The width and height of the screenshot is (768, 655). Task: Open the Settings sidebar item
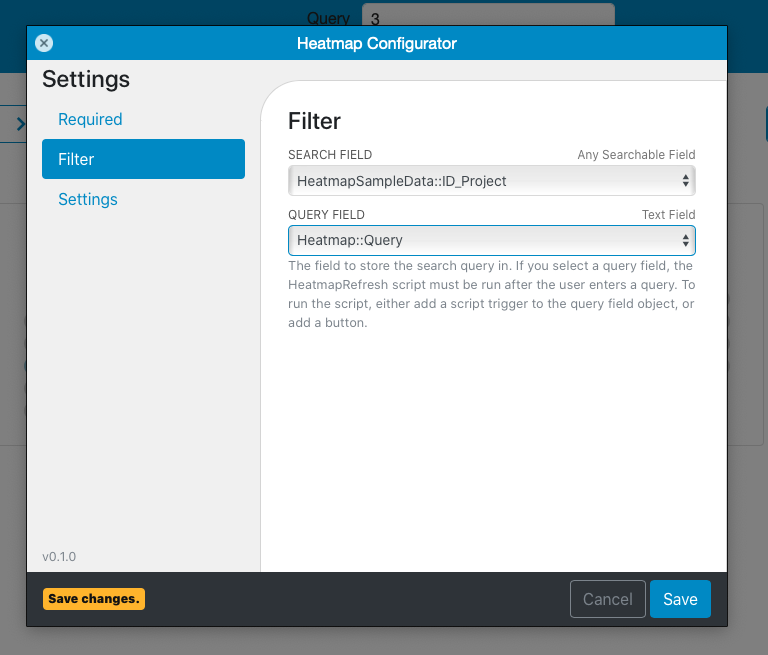tap(88, 199)
